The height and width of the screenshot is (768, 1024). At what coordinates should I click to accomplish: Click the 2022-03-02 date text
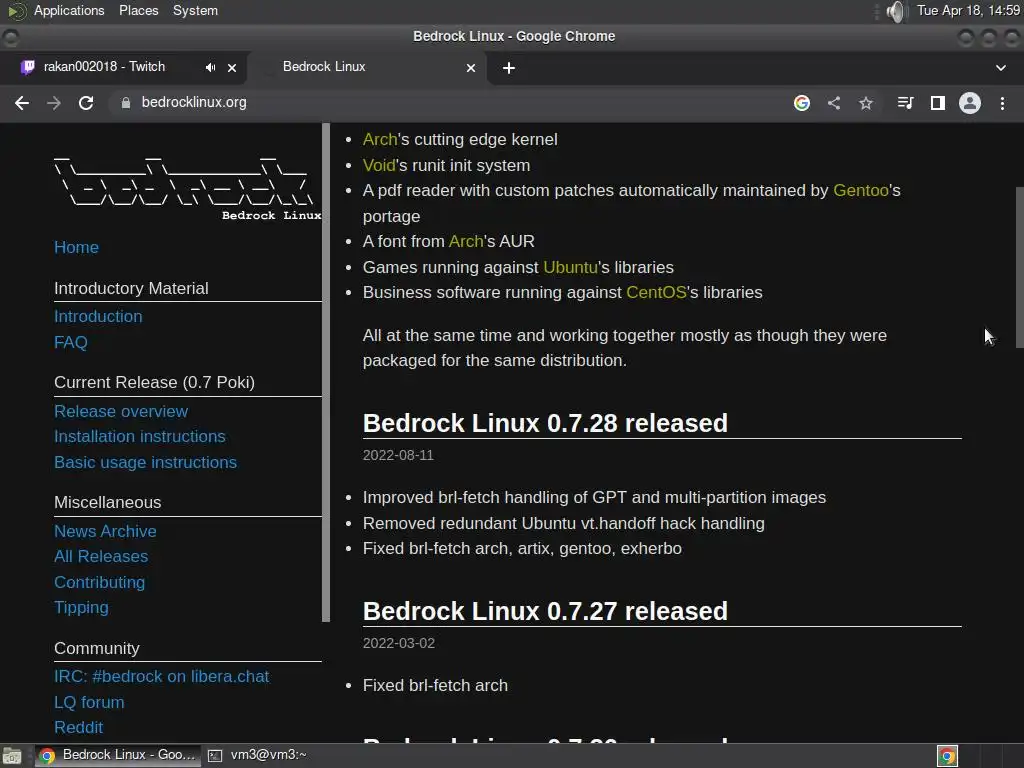pos(399,643)
